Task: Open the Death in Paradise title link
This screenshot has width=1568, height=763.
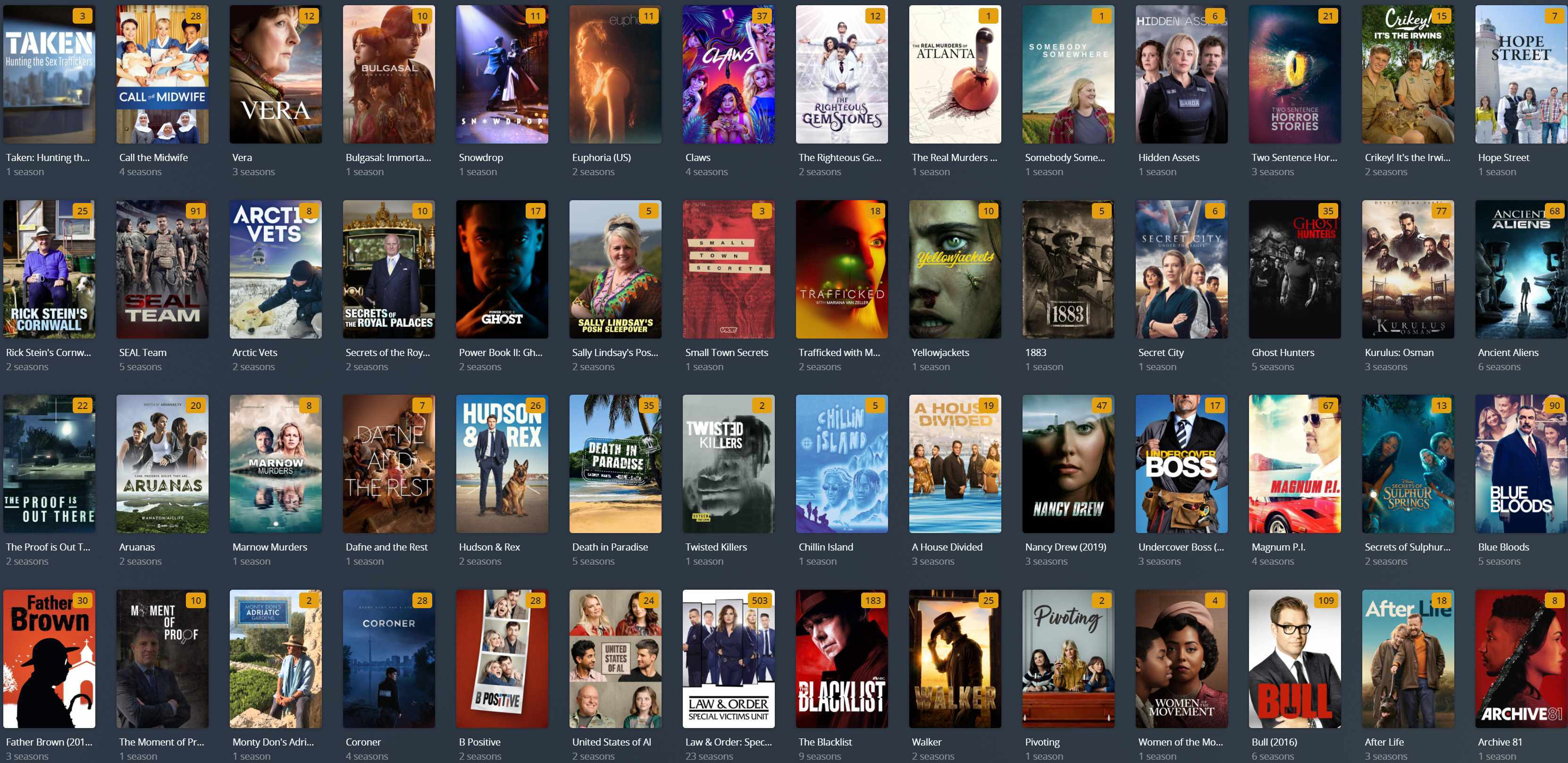Action: (x=609, y=547)
